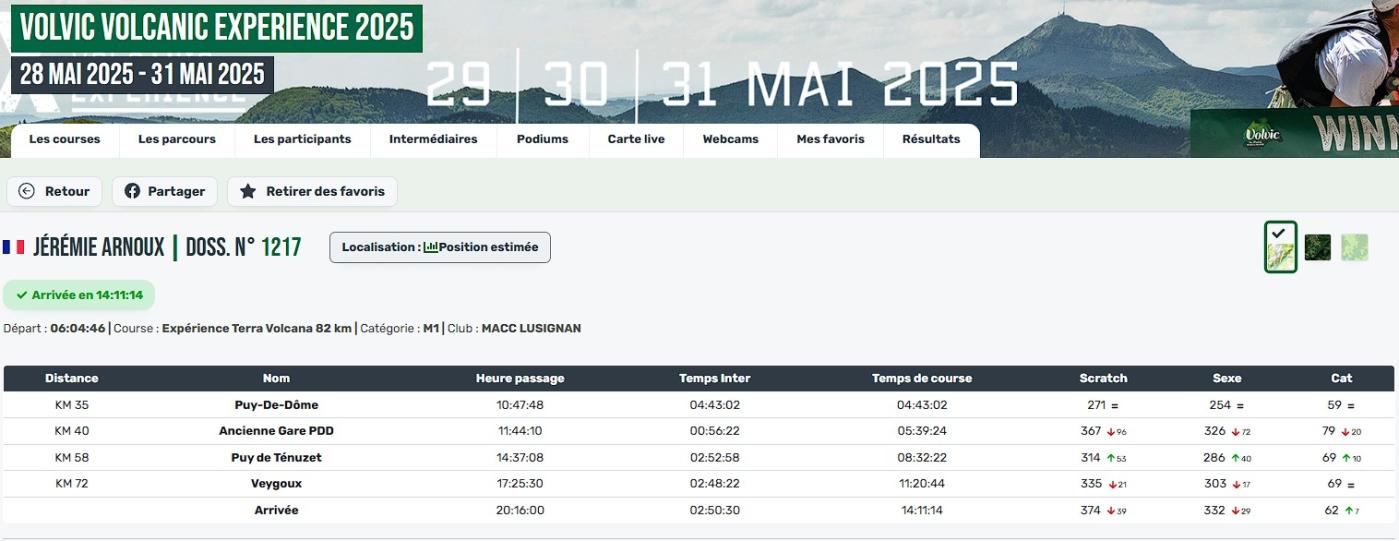The width and height of the screenshot is (1399, 541).
Task: Click the star icon for favorites
Action: (248, 191)
